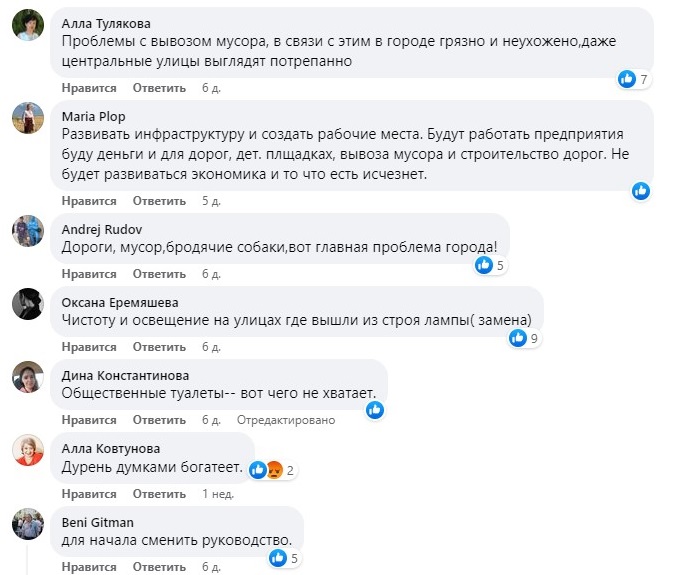Click like reaction icon on Maria Plop's comment
The width and height of the screenshot is (694, 575).
point(641,190)
